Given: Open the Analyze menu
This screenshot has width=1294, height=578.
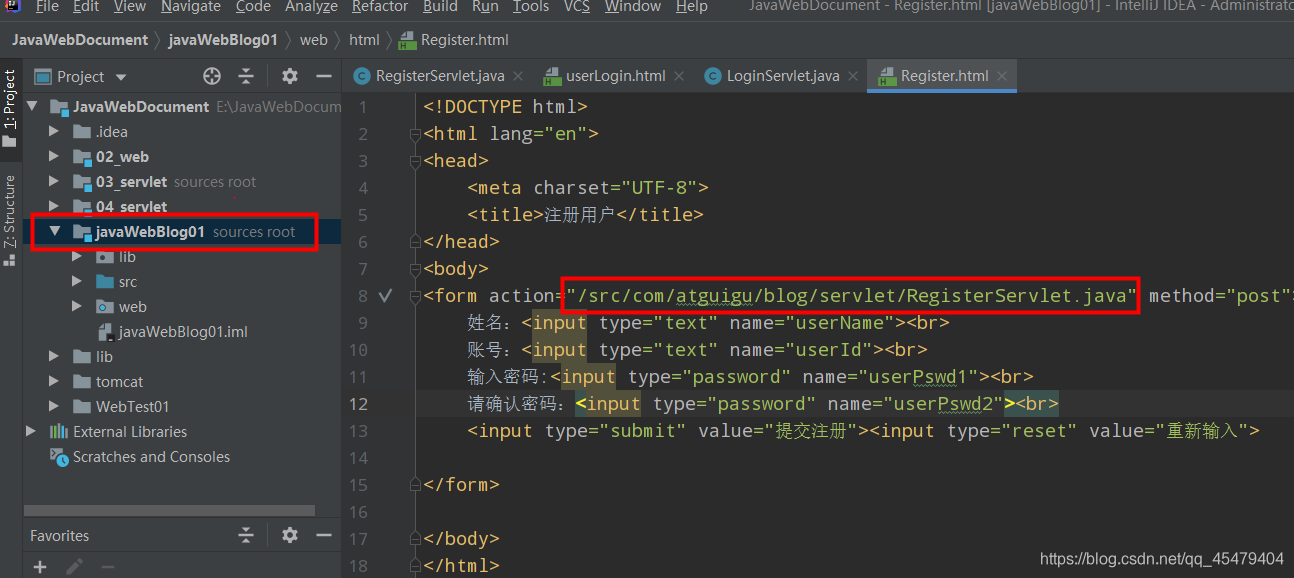Looking at the screenshot, I should [x=312, y=7].
